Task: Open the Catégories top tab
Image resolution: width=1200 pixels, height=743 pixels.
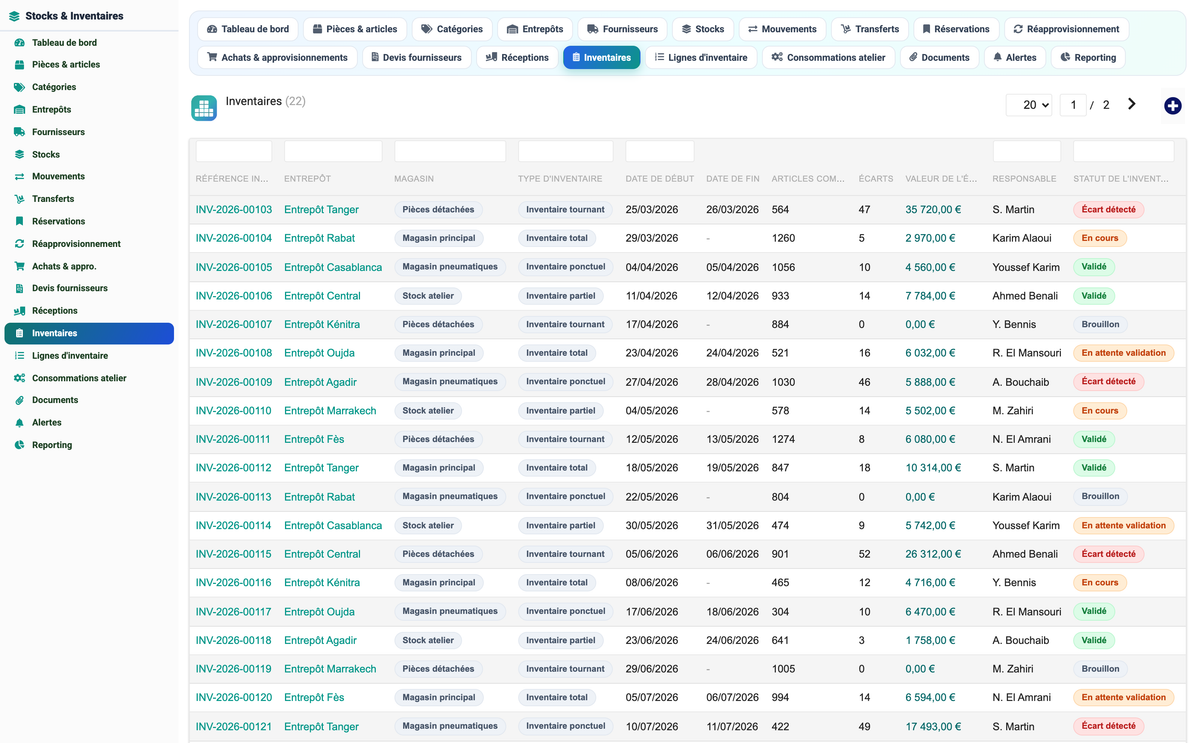Action: coord(452,29)
